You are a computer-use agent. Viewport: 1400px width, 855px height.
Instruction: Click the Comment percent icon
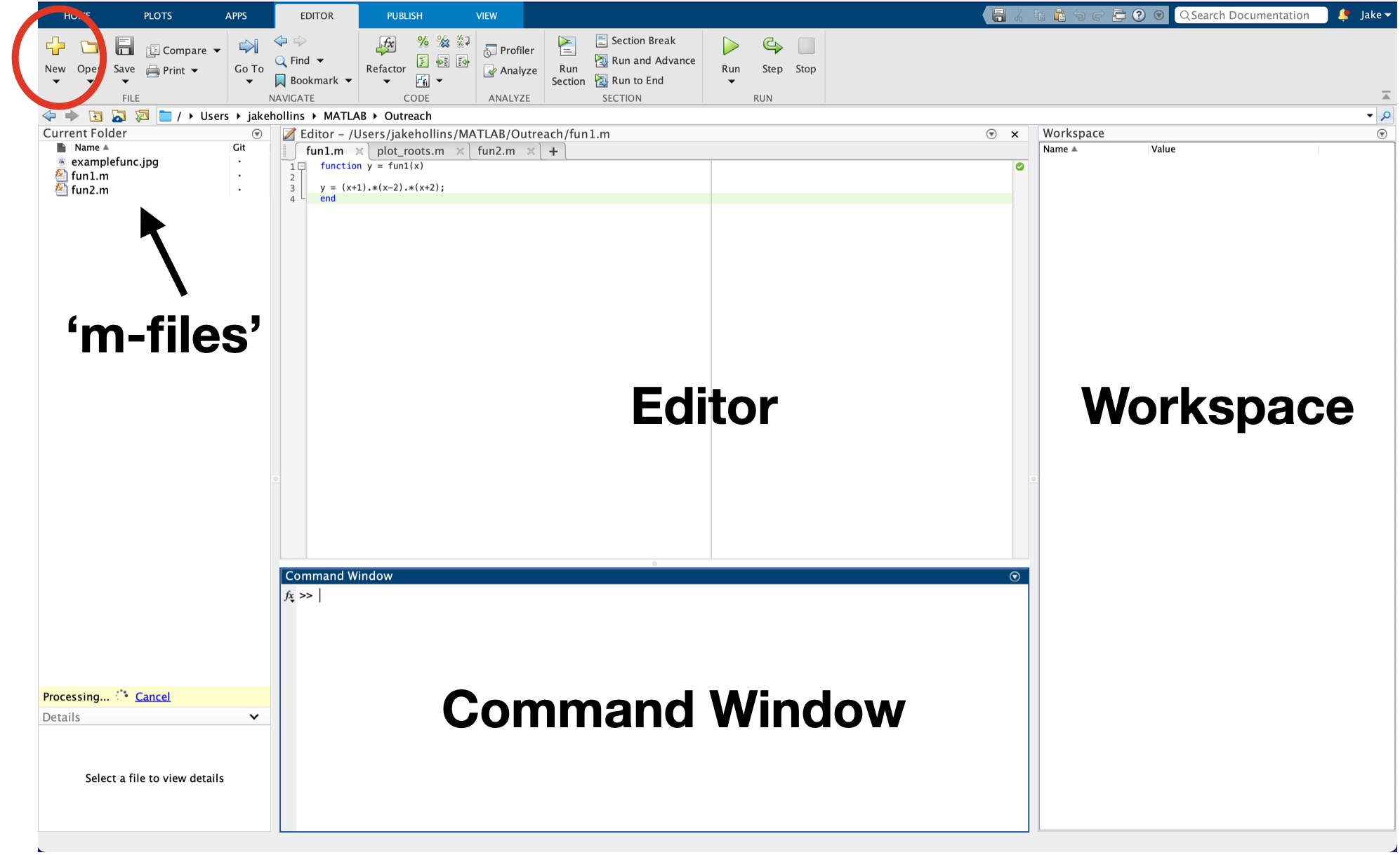click(x=423, y=41)
